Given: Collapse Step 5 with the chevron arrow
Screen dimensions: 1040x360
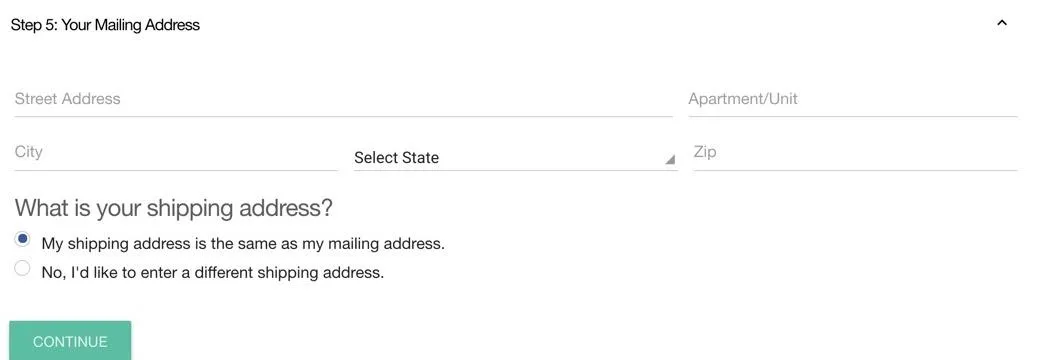Looking at the screenshot, I should click(x=1002, y=23).
